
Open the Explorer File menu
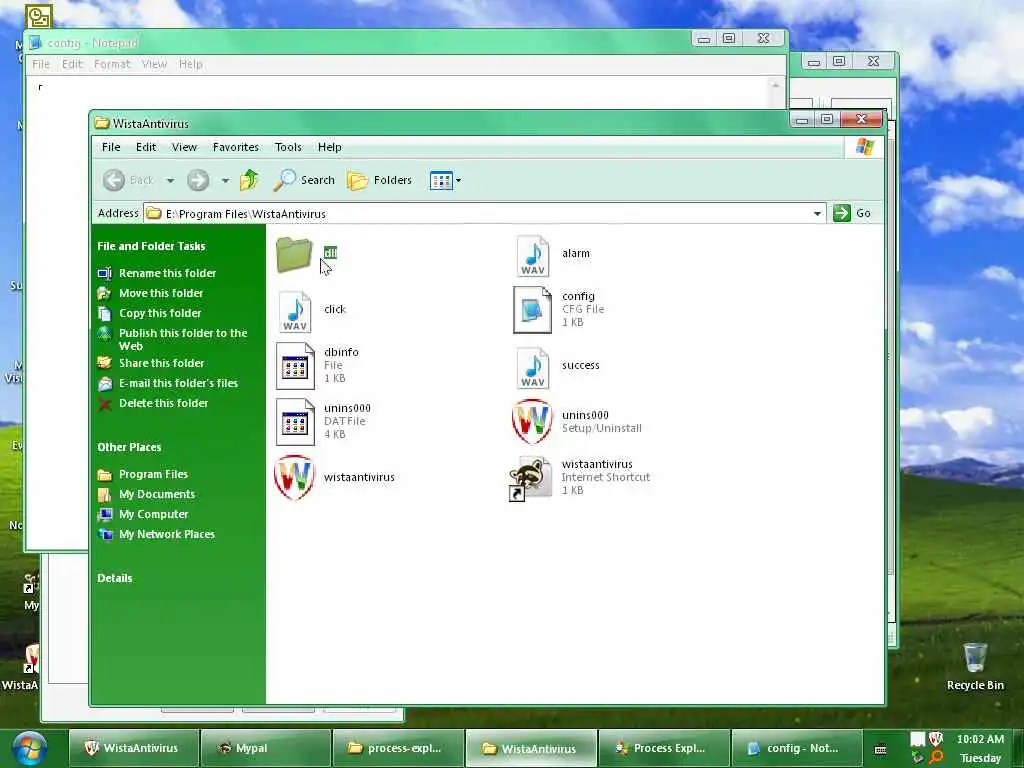[x=111, y=147]
